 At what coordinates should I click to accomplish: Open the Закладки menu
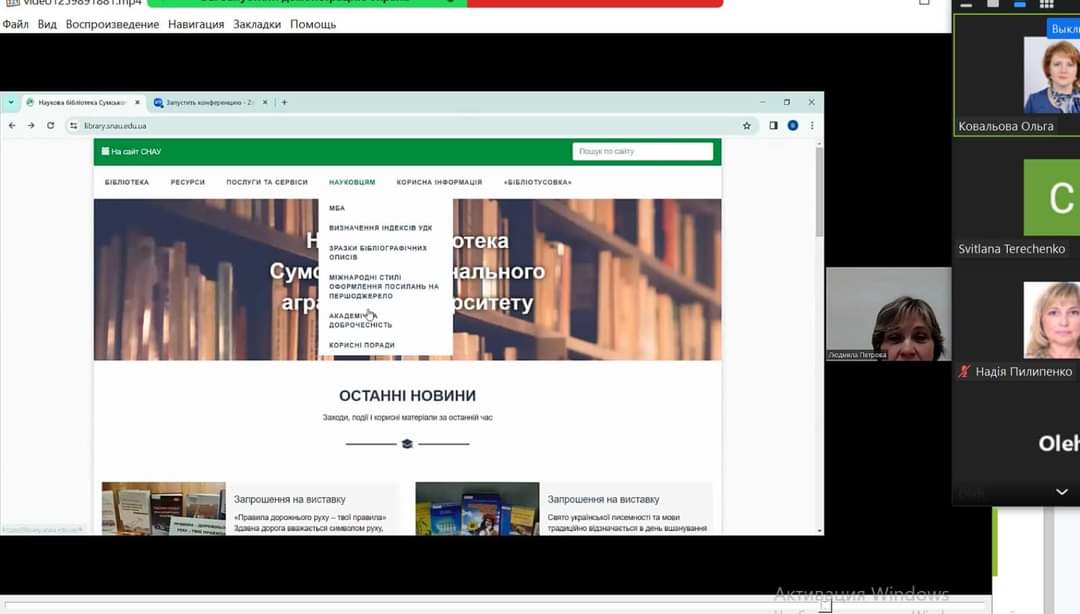[x=257, y=24]
